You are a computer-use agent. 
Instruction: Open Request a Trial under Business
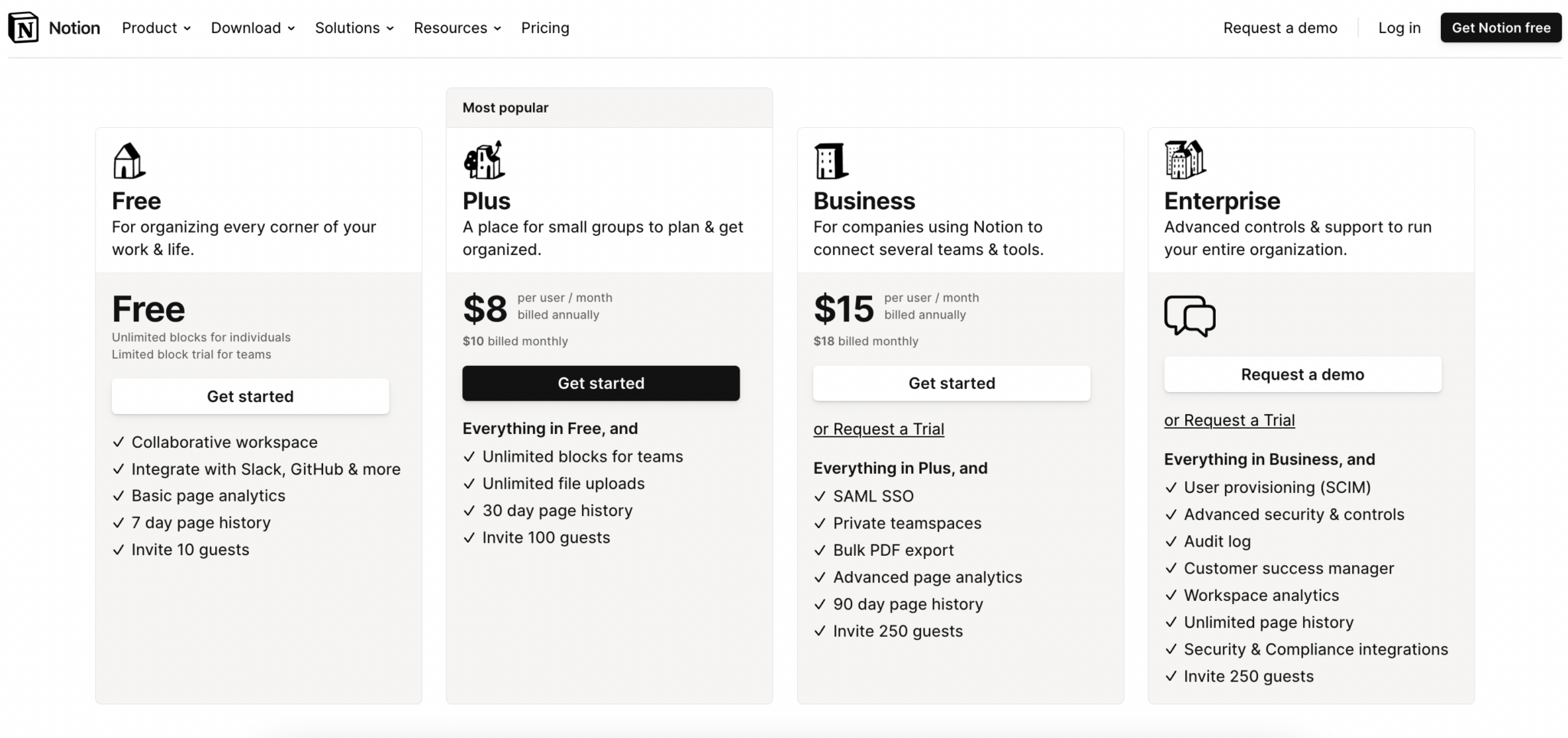877,429
